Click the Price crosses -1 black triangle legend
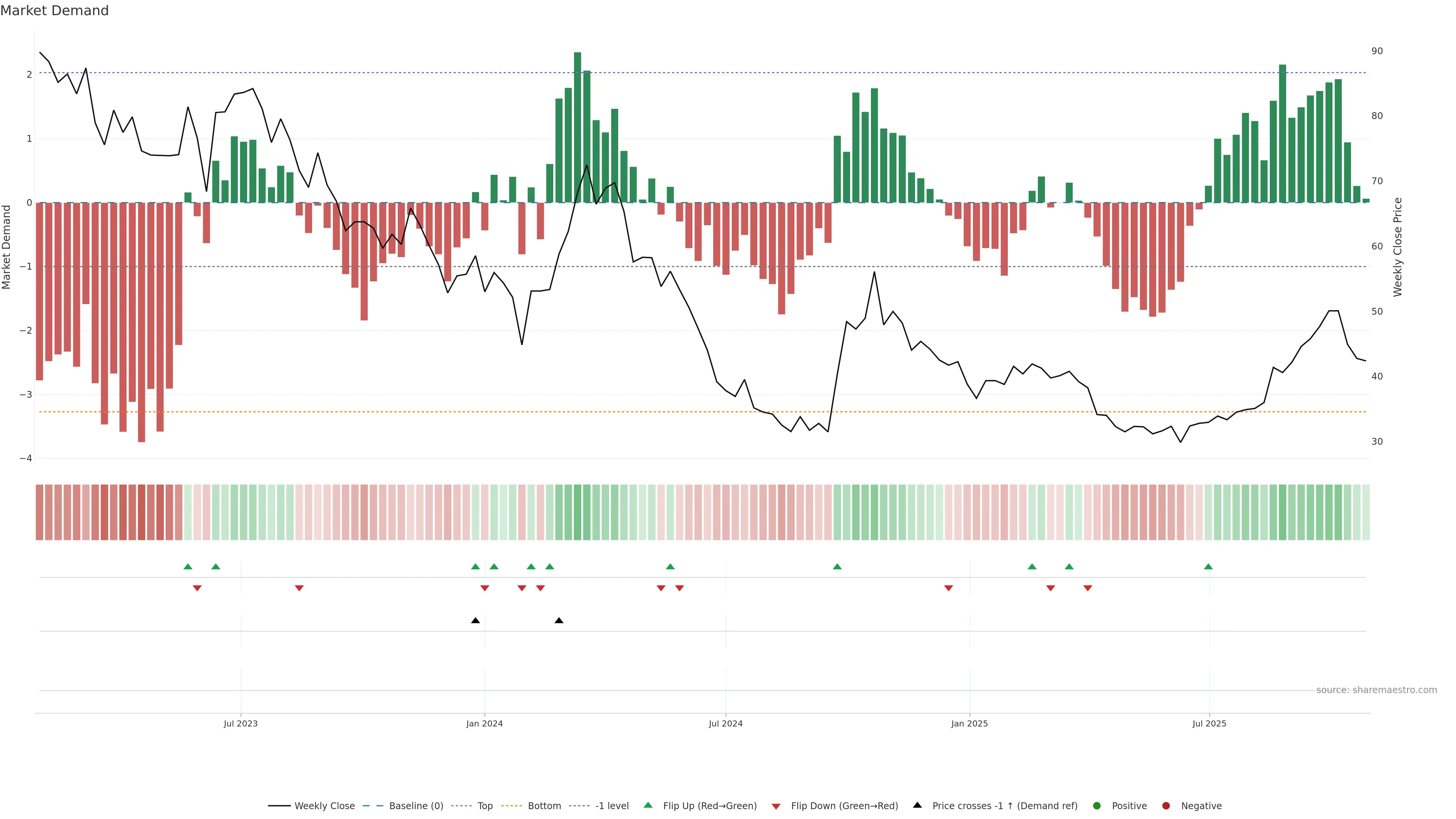1456x819 pixels. point(917,805)
